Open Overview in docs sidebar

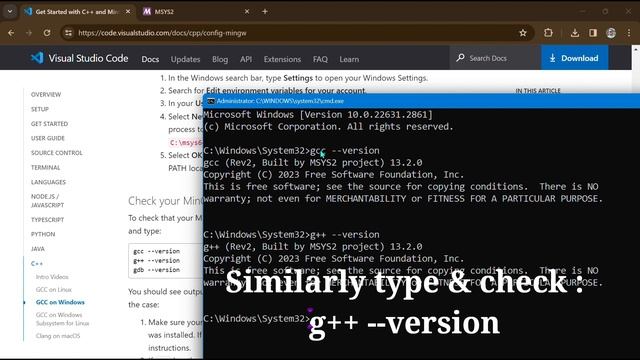click(46, 94)
